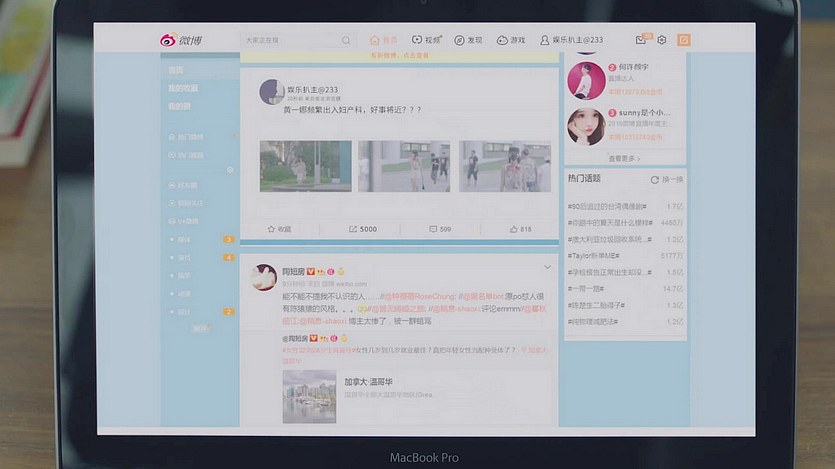This screenshot has height=469, width=835.
Task: Open 娱乐扒主@233 profile in top bar
Action: 571,40
